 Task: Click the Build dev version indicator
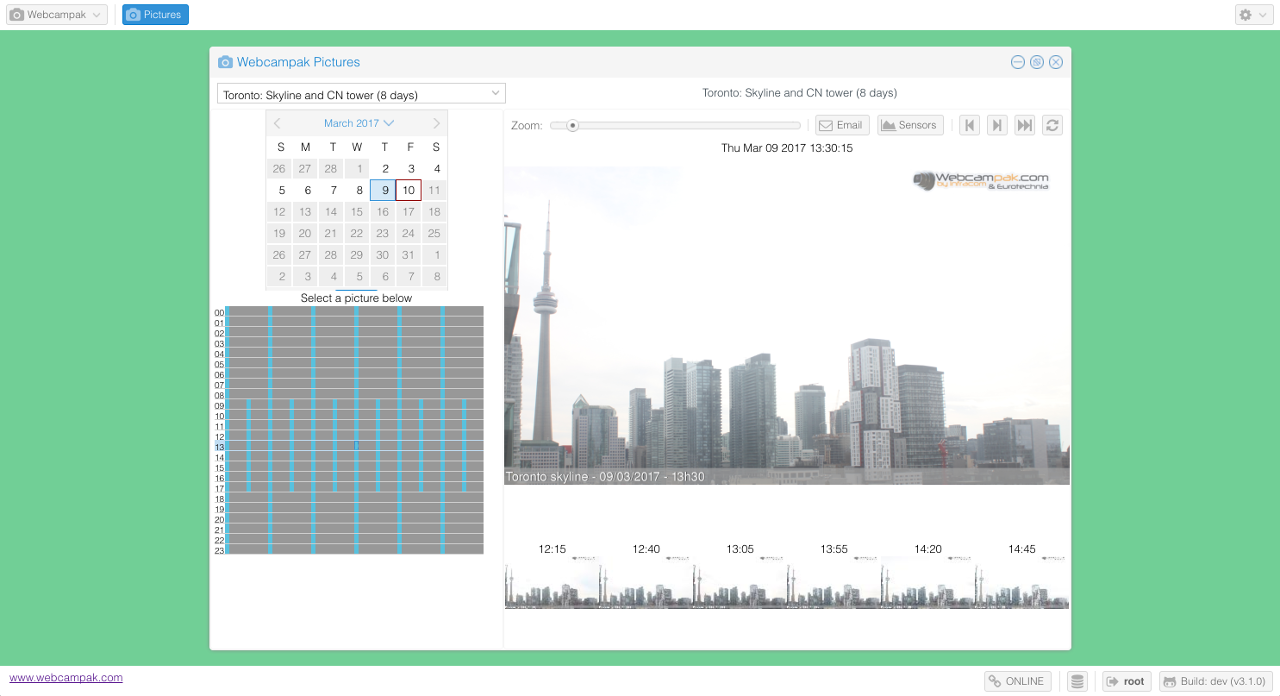tap(1215, 682)
